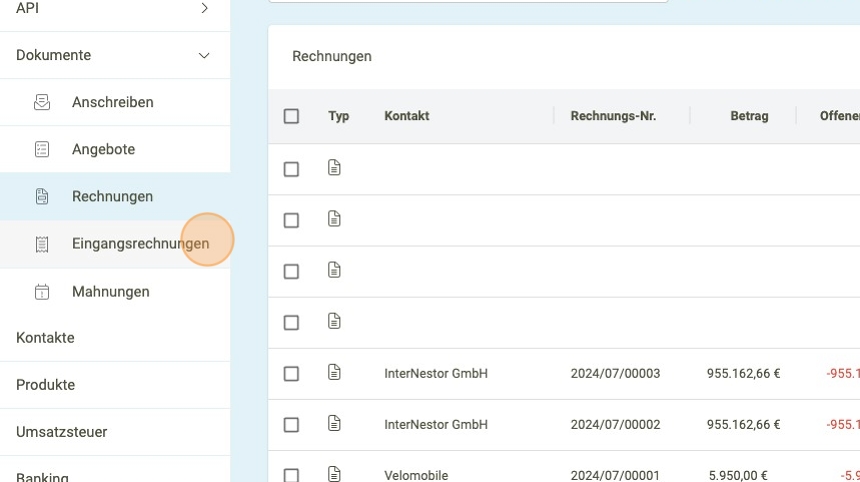
Task: Click invoice number 2024/07/00002
Action: [x=615, y=424]
